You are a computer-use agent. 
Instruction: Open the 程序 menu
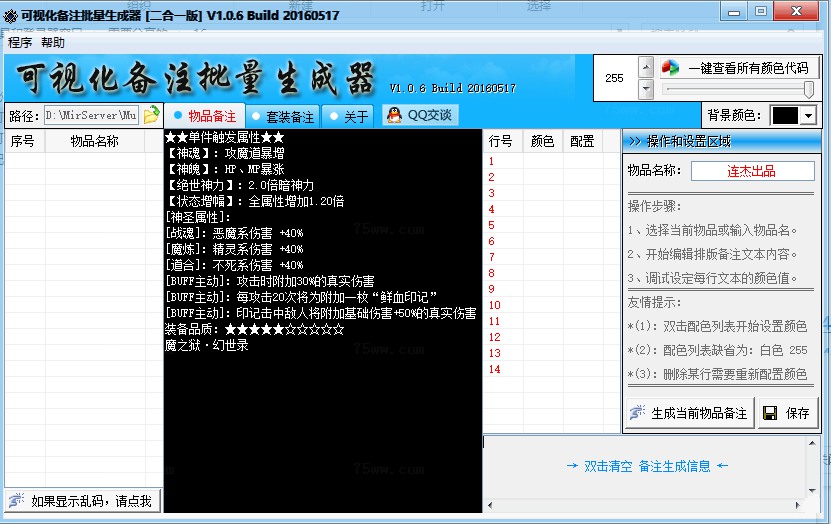click(x=20, y=43)
